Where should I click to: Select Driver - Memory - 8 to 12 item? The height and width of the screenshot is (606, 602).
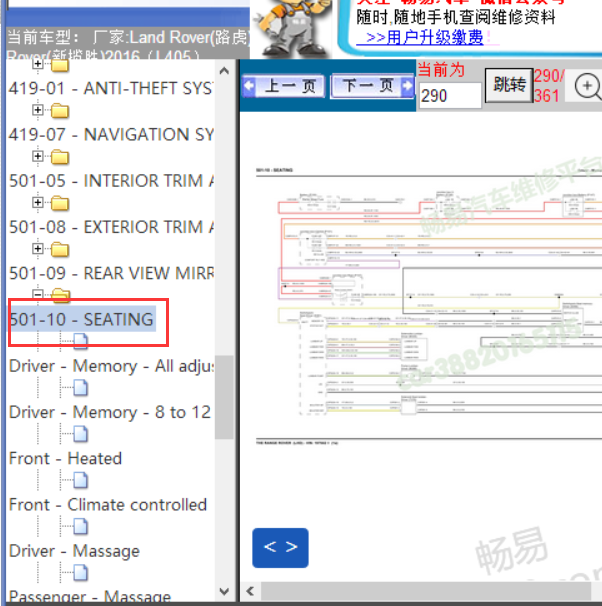coord(110,412)
